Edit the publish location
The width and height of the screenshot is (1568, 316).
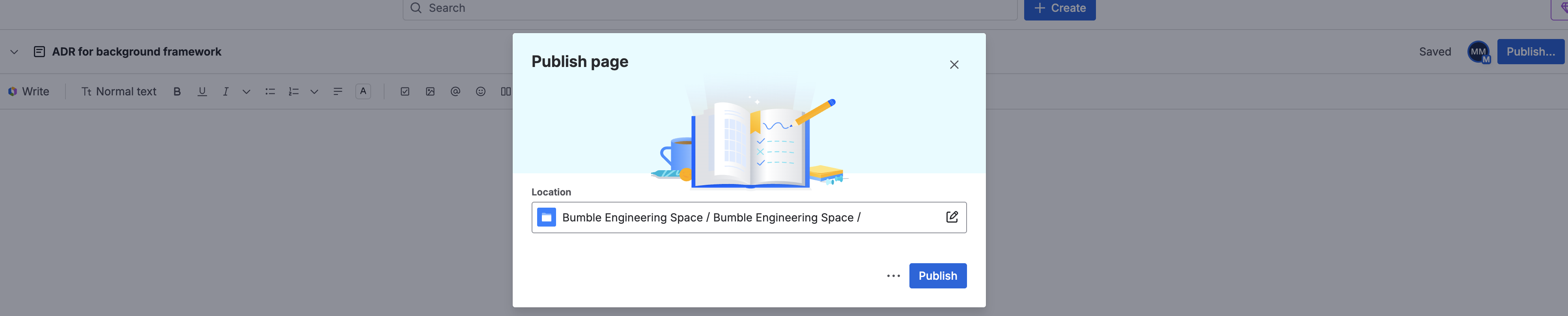952,217
